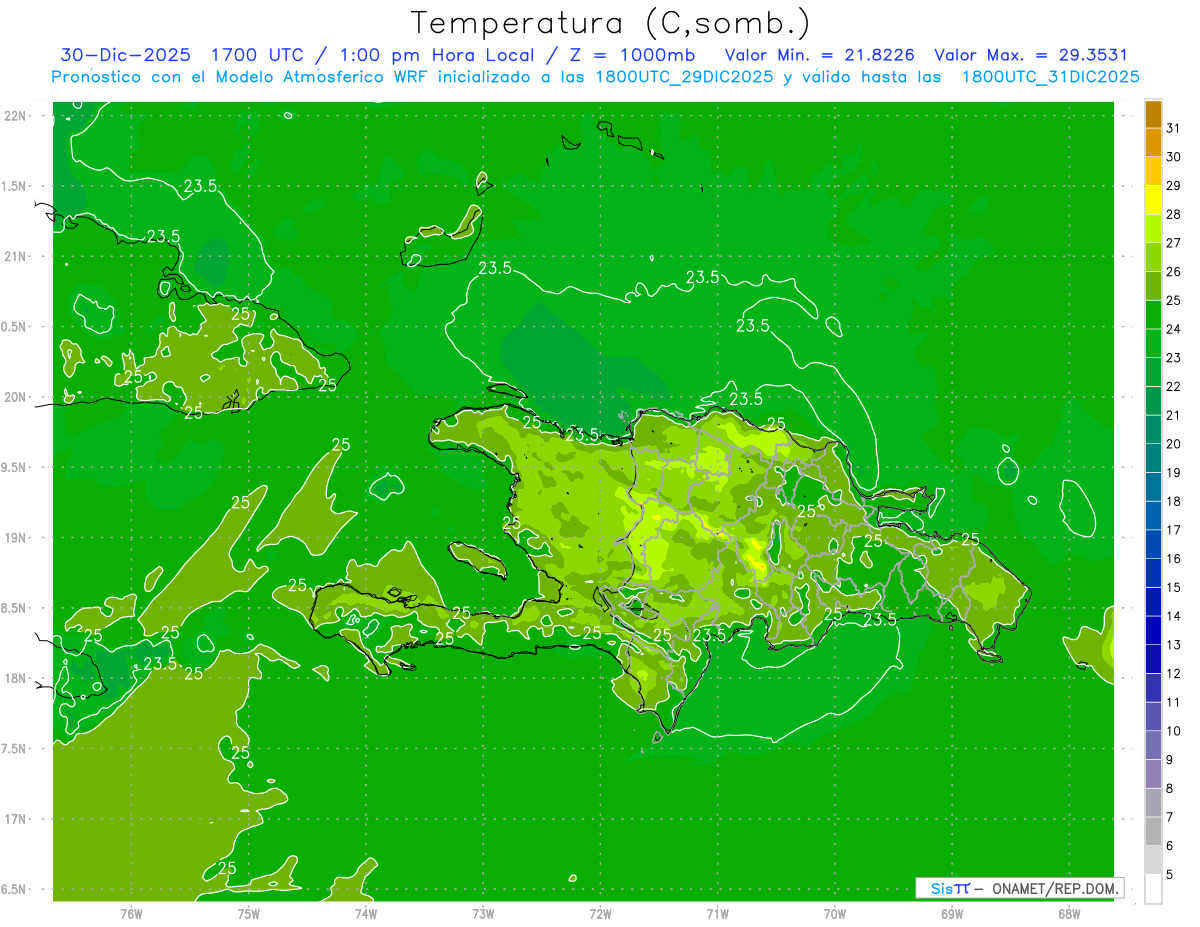The height and width of the screenshot is (927, 1200).
Task: Click the gray legend swatch between 6 and 7
Action: click(1153, 831)
